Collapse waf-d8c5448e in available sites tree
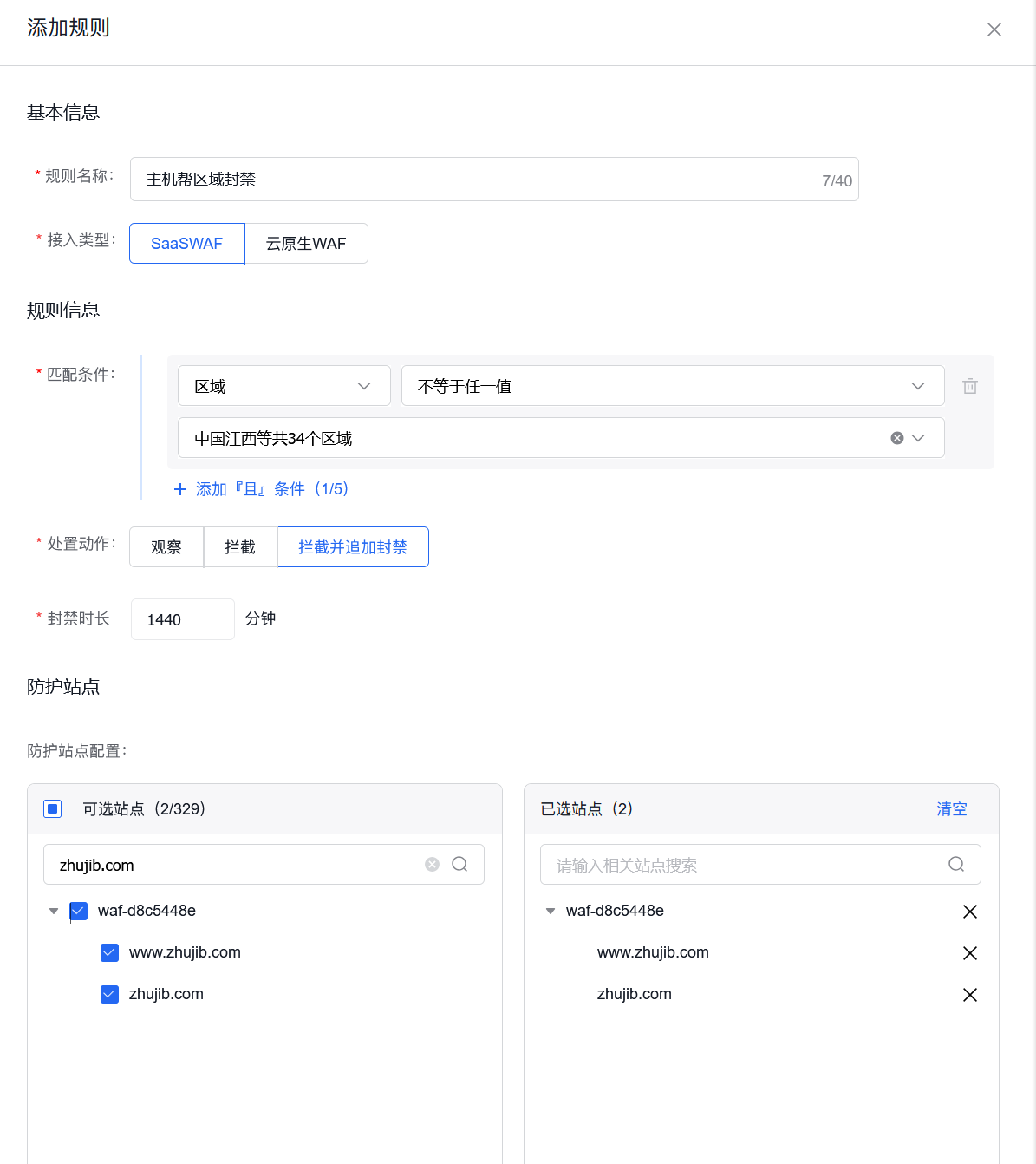The image size is (1036, 1164). coord(54,912)
